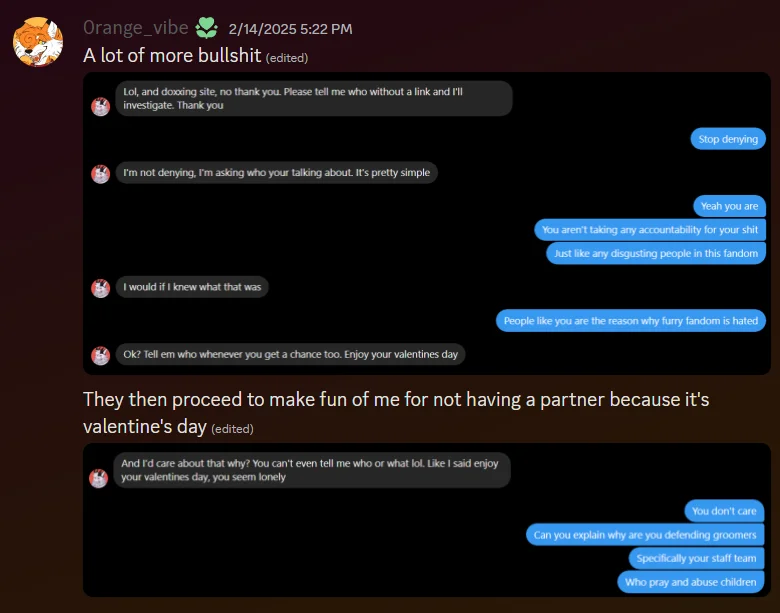Screen dimensions: 780x613
Task: Click the "You don't care" blue bubble
Action: (724, 511)
